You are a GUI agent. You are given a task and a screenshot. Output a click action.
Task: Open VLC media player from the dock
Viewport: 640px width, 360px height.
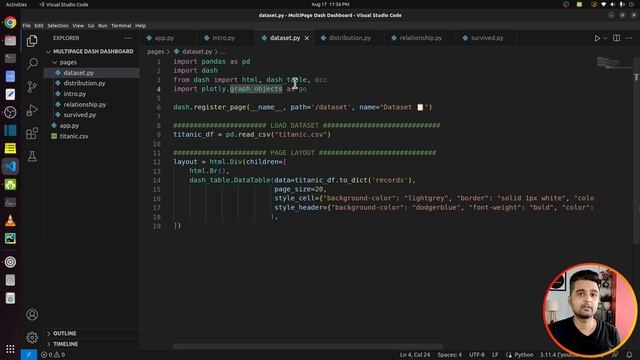[10, 220]
